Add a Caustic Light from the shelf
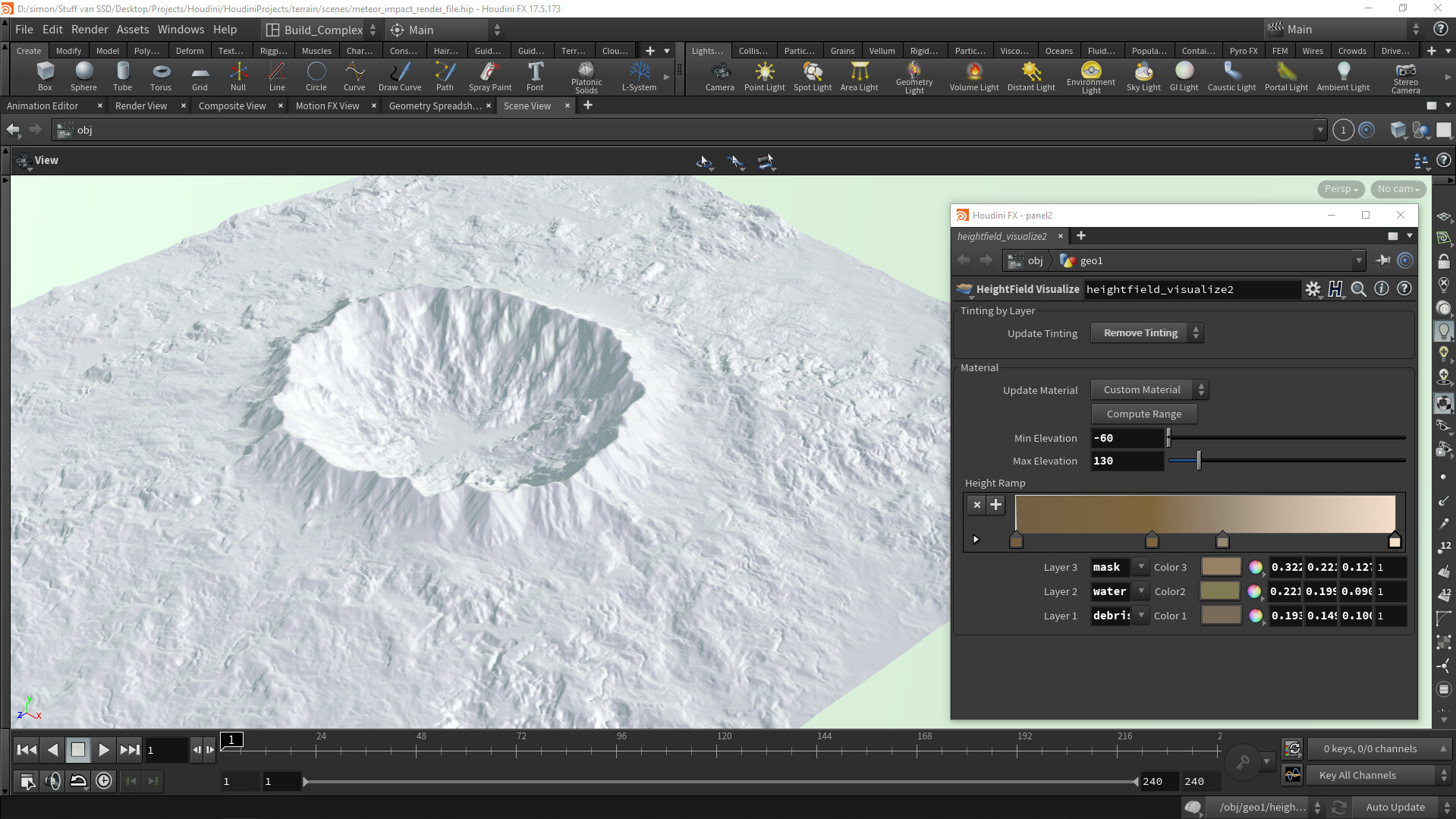The width and height of the screenshot is (1456, 819). (1231, 76)
